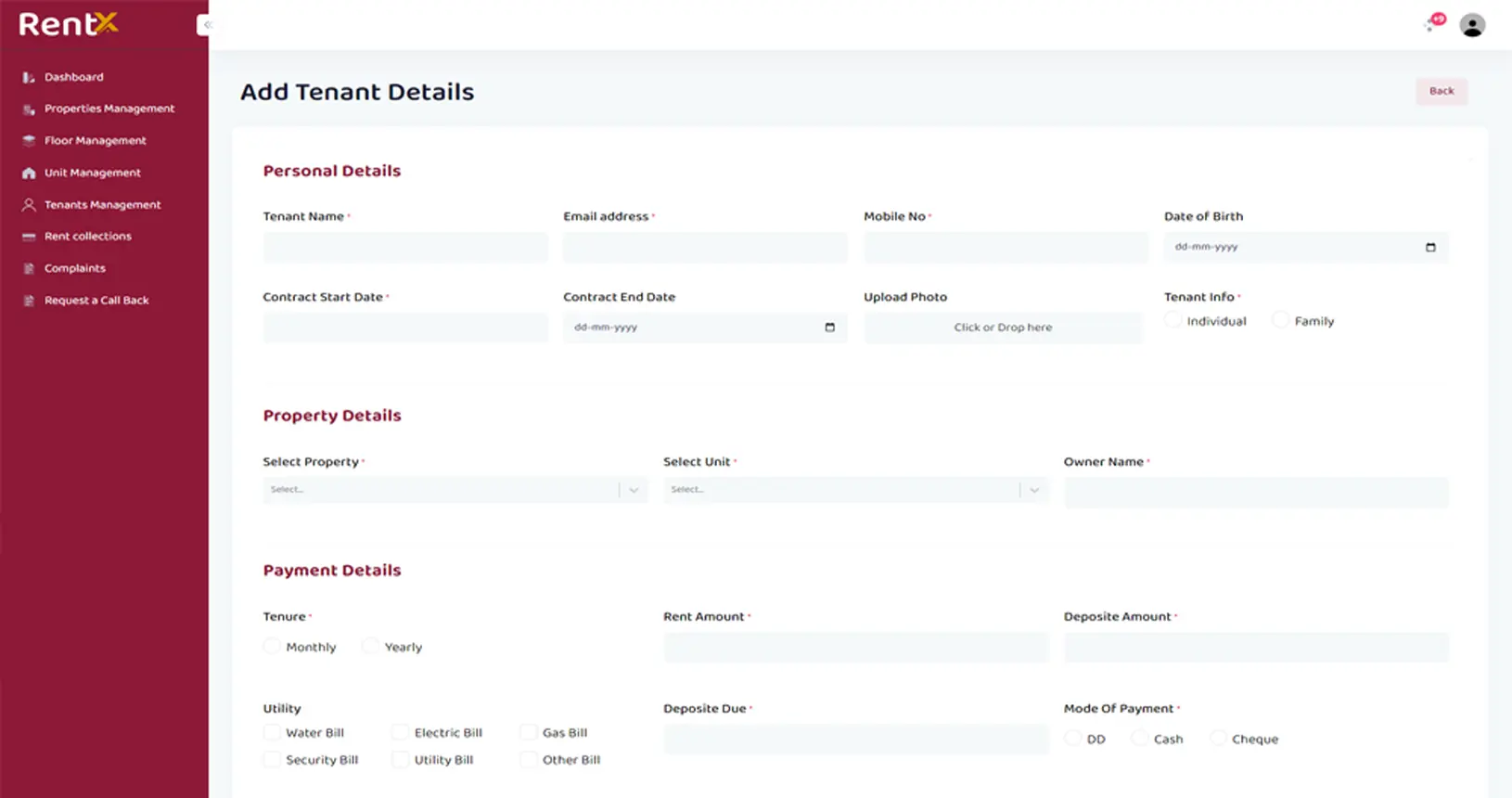This screenshot has height=798, width=1512.
Task: Focus the Email address field
Action: [x=705, y=247]
